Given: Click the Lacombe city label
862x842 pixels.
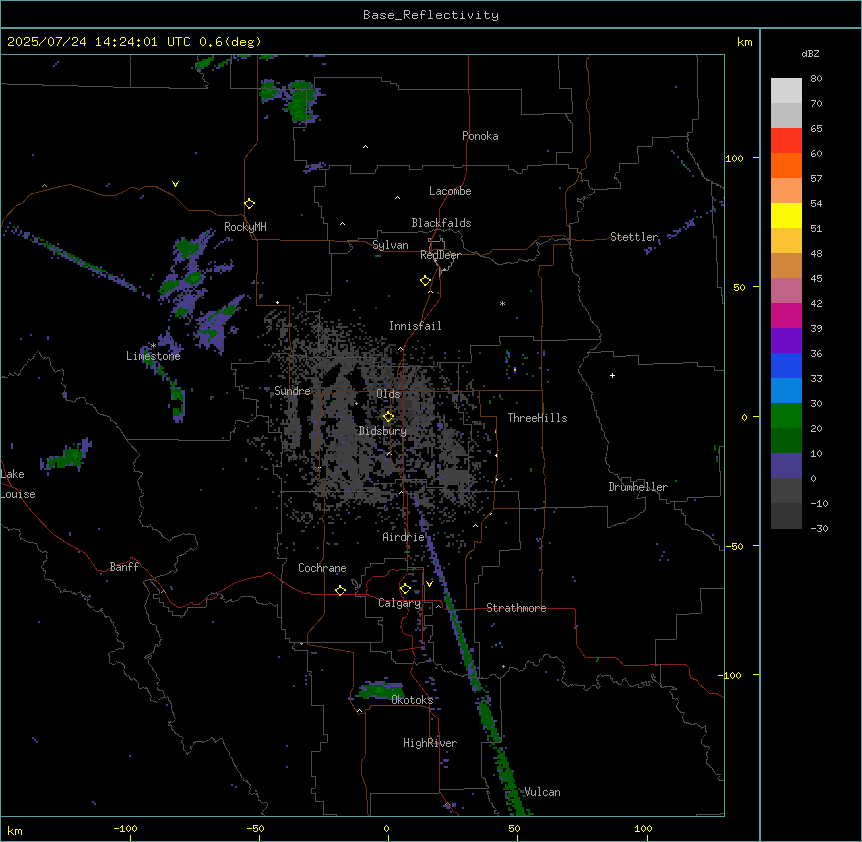Looking at the screenshot, I should [x=450, y=191].
